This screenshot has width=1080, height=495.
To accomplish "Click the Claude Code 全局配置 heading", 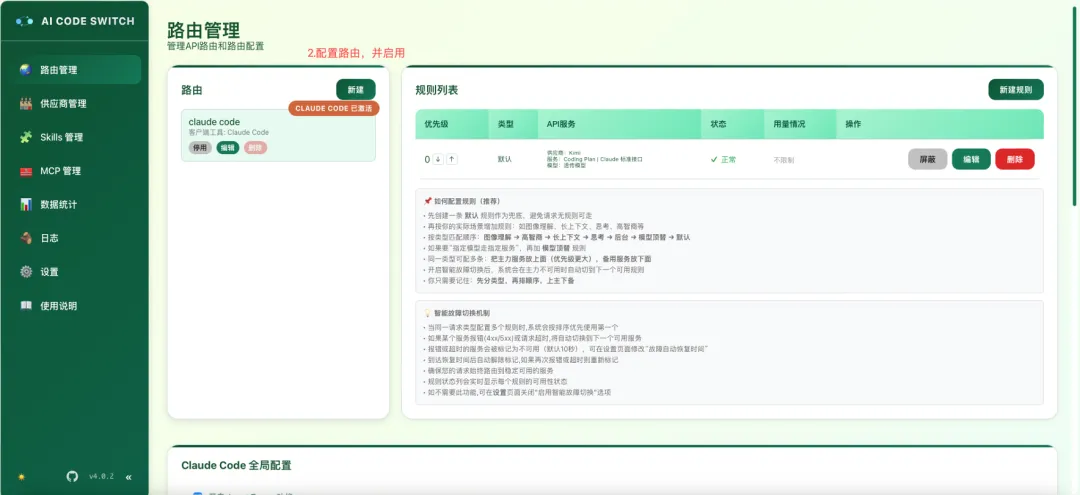I will click(x=236, y=465).
